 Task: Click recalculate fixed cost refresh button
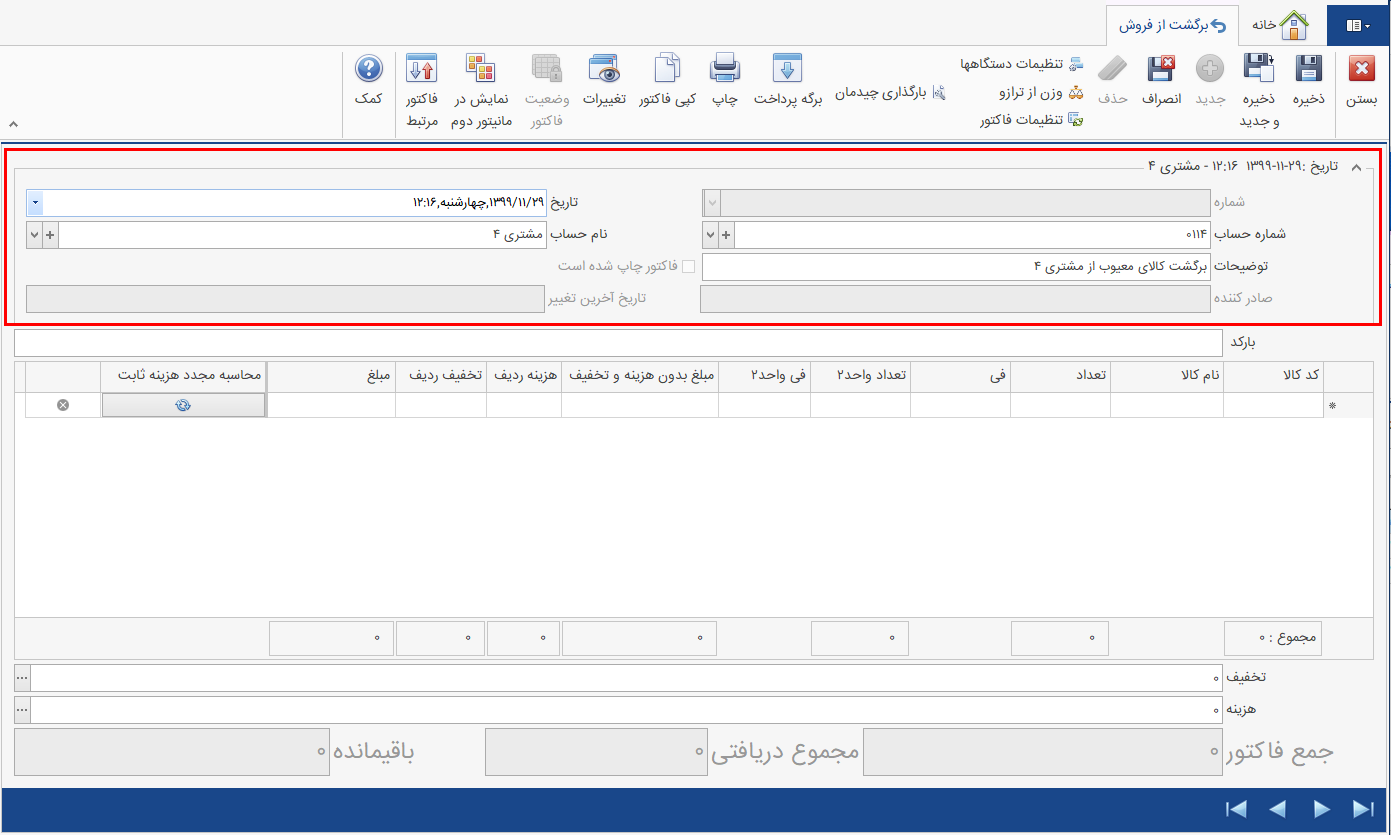pos(183,405)
